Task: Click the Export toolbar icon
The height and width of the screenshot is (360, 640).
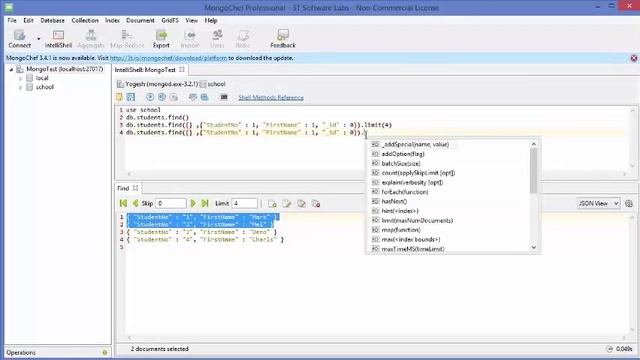Action: pyautogui.click(x=161, y=39)
